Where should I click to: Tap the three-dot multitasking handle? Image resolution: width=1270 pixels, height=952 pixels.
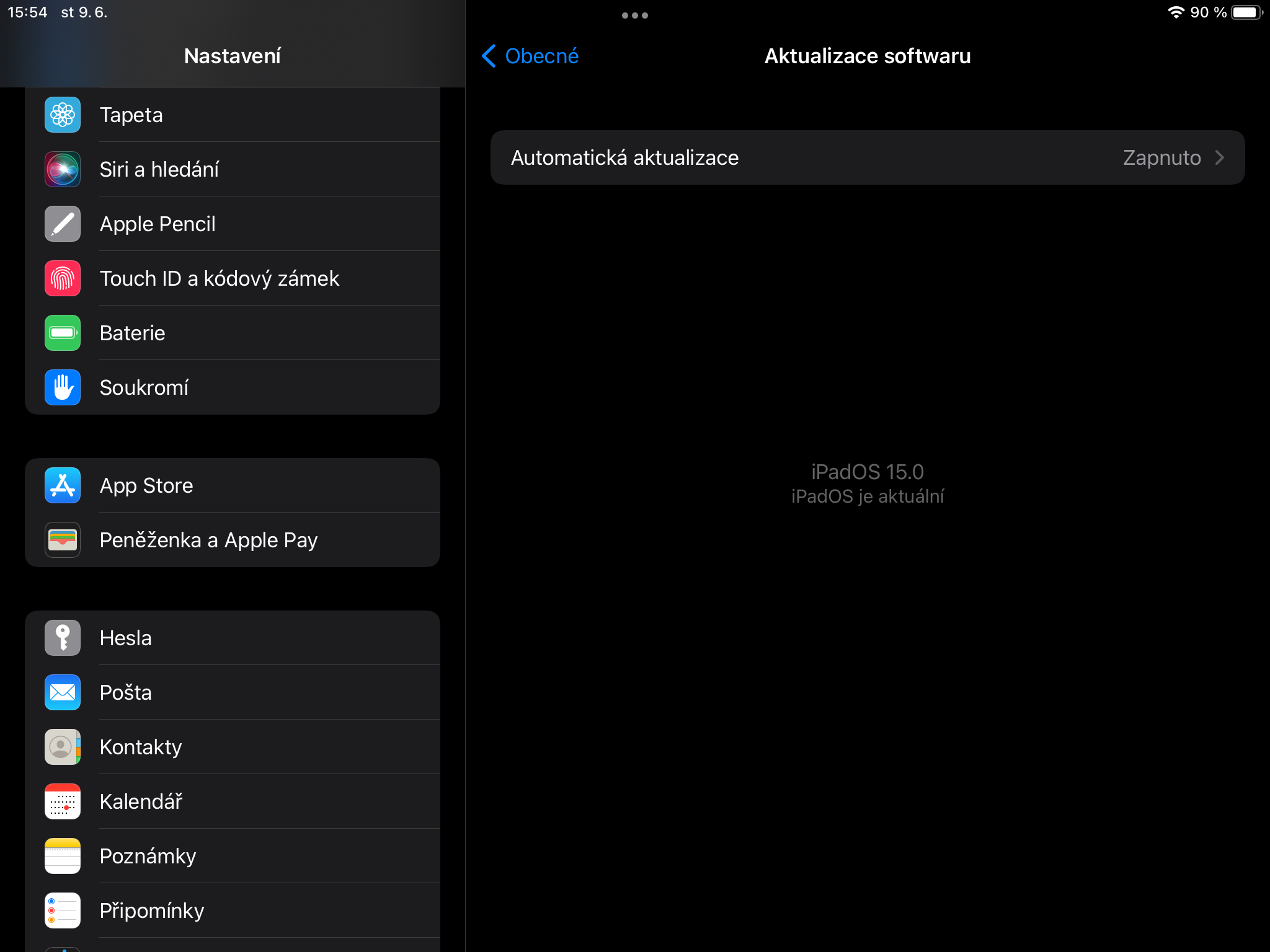pos(634,15)
